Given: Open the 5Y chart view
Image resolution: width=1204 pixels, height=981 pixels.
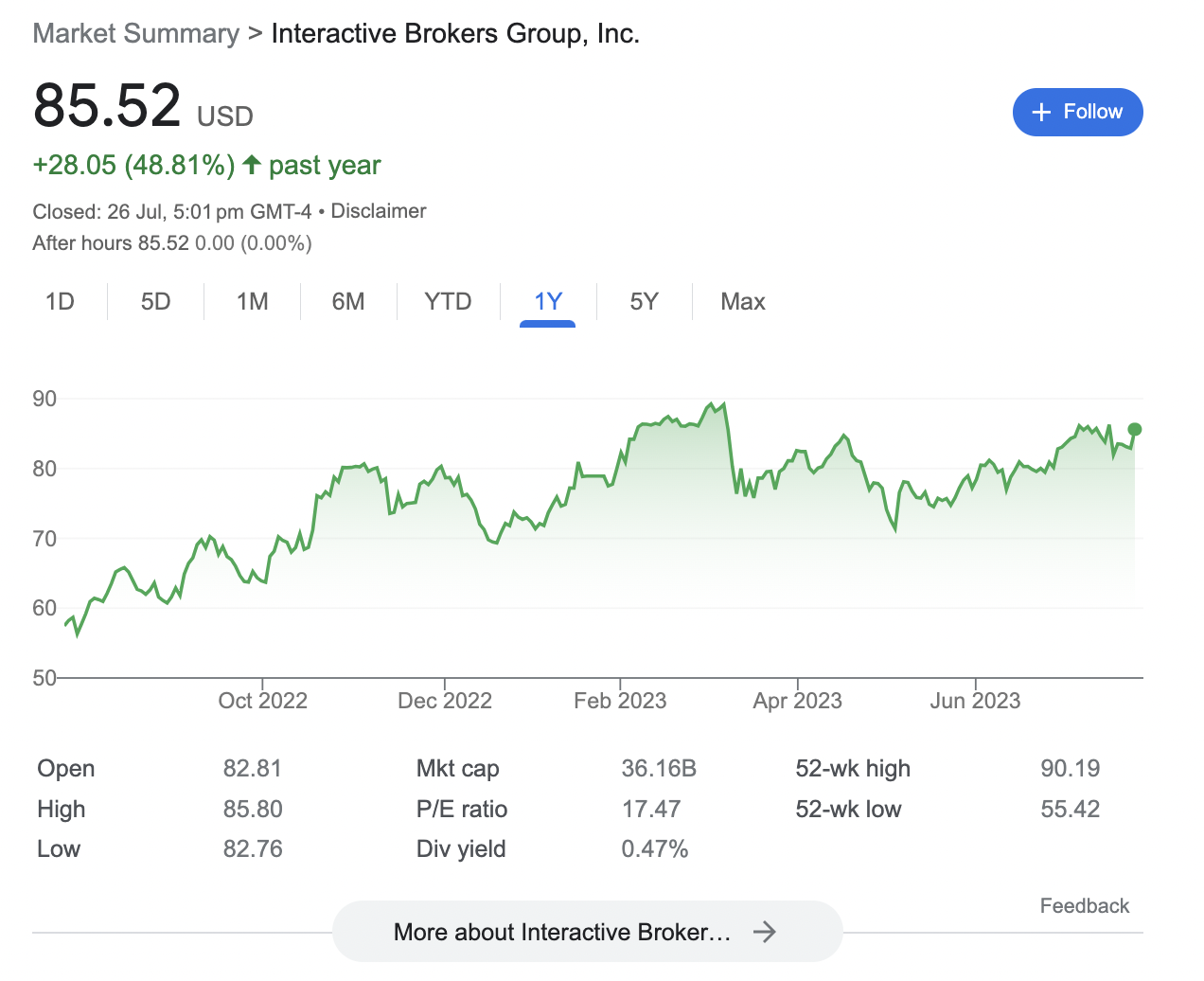Looking at the screenshot, I should pyautogui.click(x=644, y=302).
